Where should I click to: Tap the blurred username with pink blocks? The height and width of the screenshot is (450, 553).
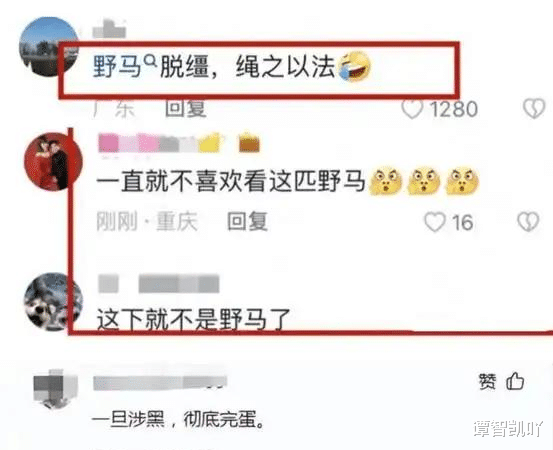pyautogui.click(x=179, y=143)
